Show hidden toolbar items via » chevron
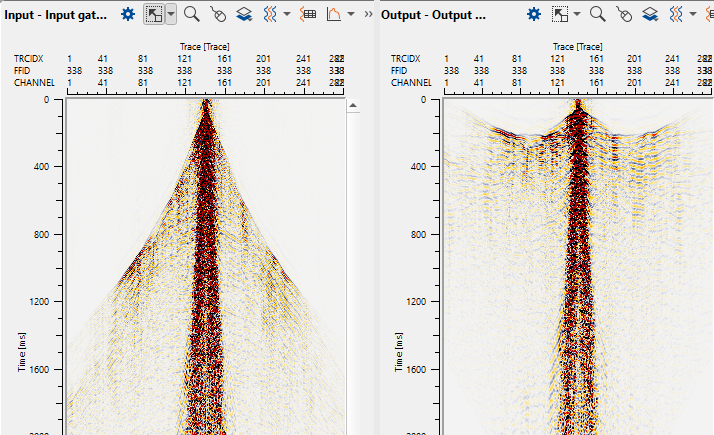Viewport: 714px width, 435px height. tap(368, 14)
